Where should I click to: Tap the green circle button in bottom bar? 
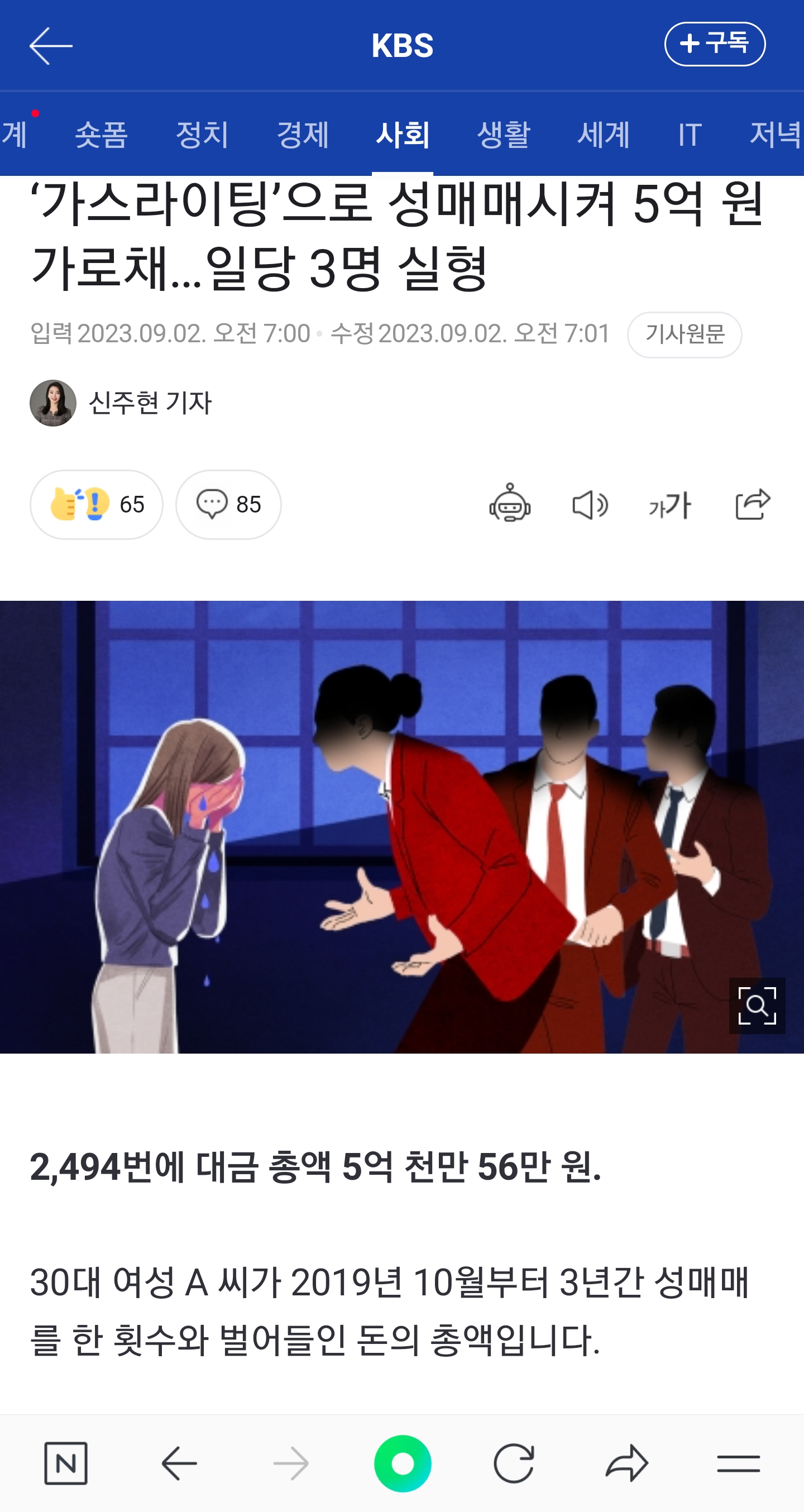click(x=403, y=1463)
